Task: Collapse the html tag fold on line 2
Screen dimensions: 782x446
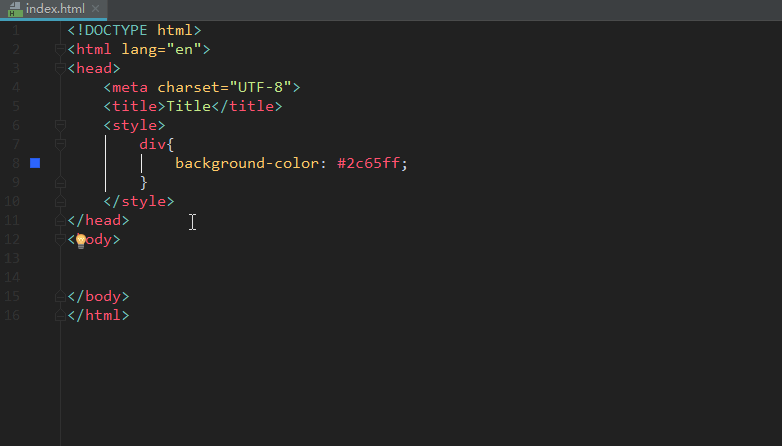Action: 60,49
